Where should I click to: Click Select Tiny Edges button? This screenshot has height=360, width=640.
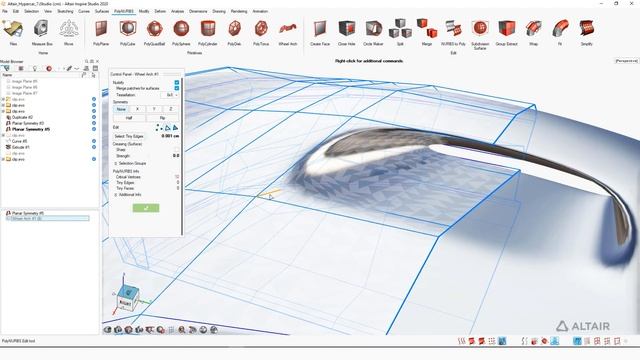129,136
